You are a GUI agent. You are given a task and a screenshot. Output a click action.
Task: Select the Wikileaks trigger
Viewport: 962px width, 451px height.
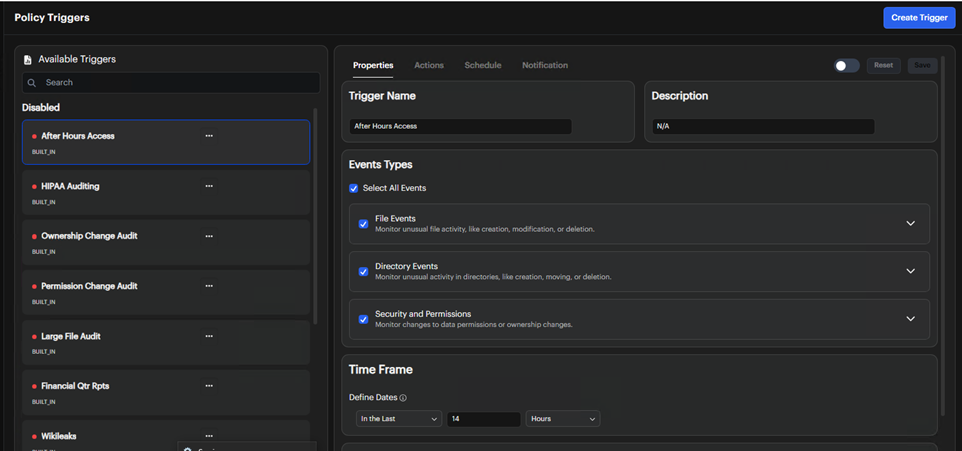tap(166, 436)
